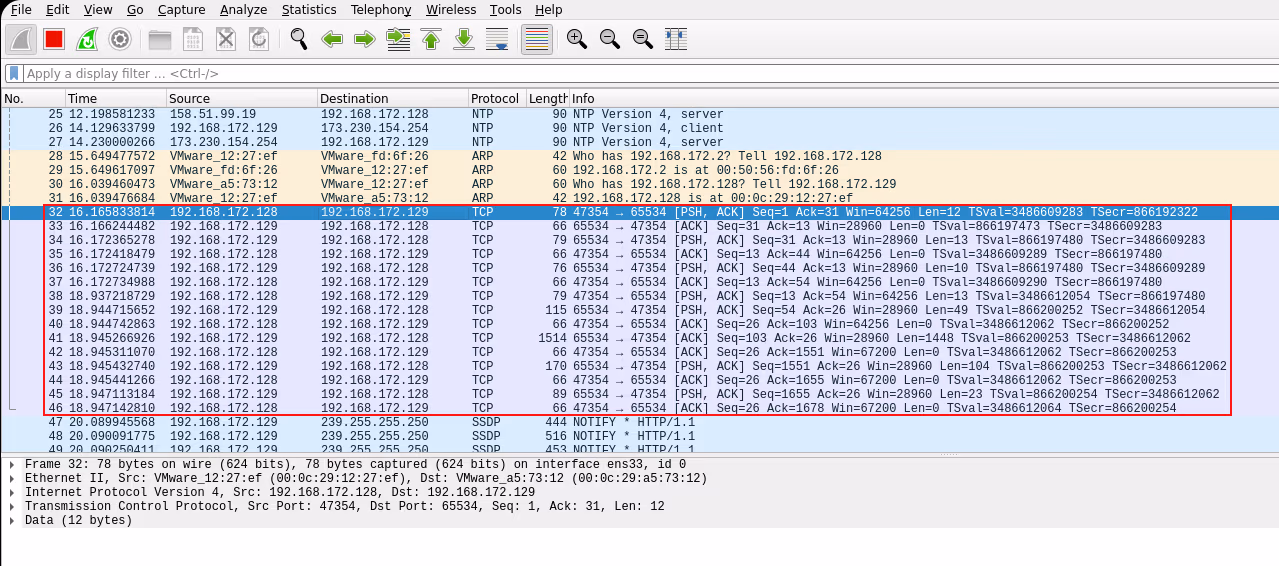Select packet 25 NTP Version 4, server
This screenshot has width=1279, height=566.
640,114
